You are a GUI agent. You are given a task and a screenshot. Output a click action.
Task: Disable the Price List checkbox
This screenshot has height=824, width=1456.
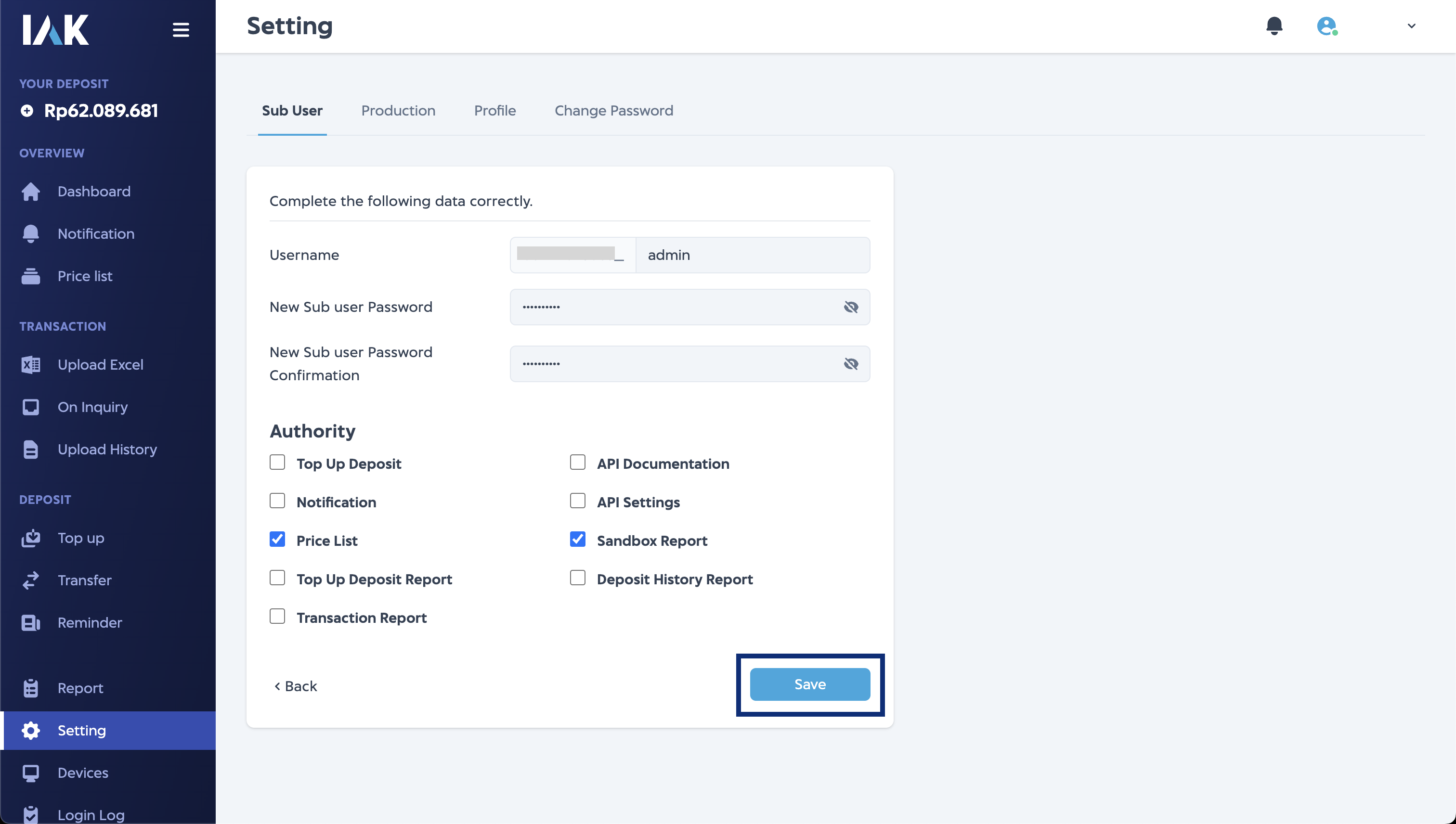point(278,539)
